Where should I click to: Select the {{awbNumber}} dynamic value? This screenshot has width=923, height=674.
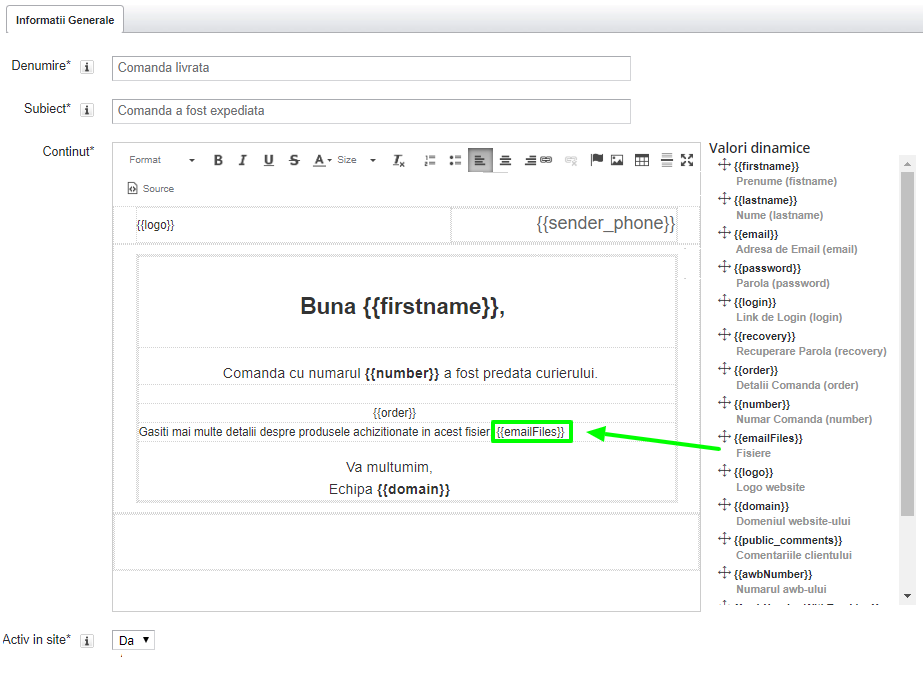click(772, 574)
